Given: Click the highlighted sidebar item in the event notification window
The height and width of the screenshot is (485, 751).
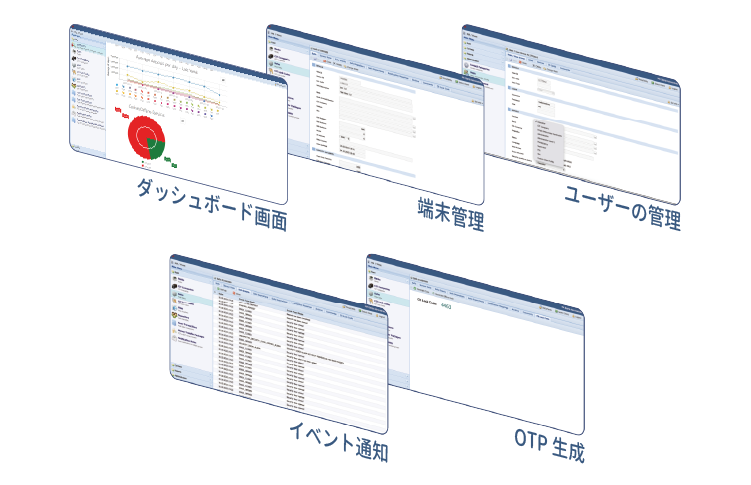Looking at the screenshot, I should click(190, 300).
